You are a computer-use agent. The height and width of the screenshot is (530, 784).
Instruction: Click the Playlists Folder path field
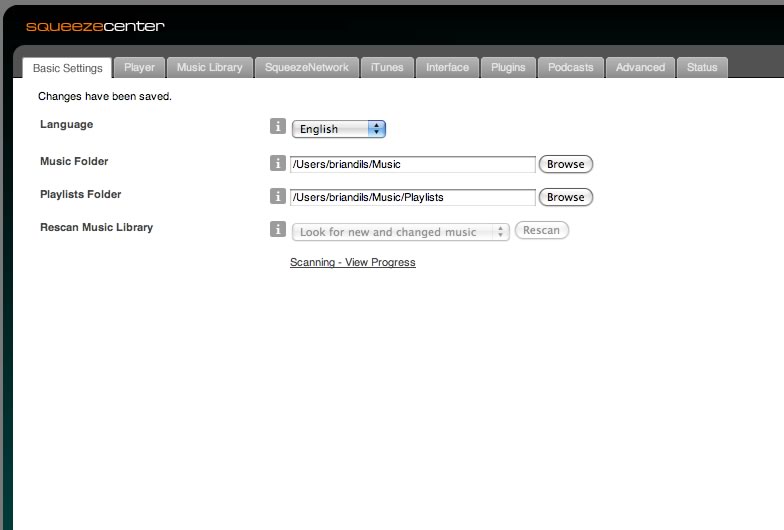point(412,197)
